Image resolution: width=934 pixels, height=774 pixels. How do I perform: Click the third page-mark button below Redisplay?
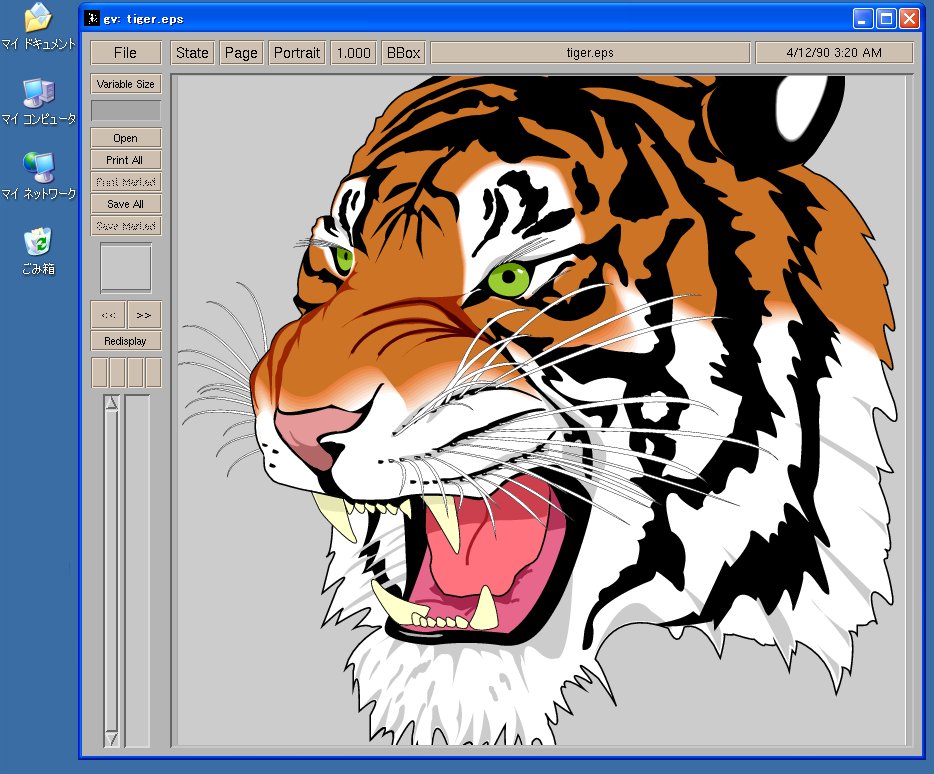point(135,372)
